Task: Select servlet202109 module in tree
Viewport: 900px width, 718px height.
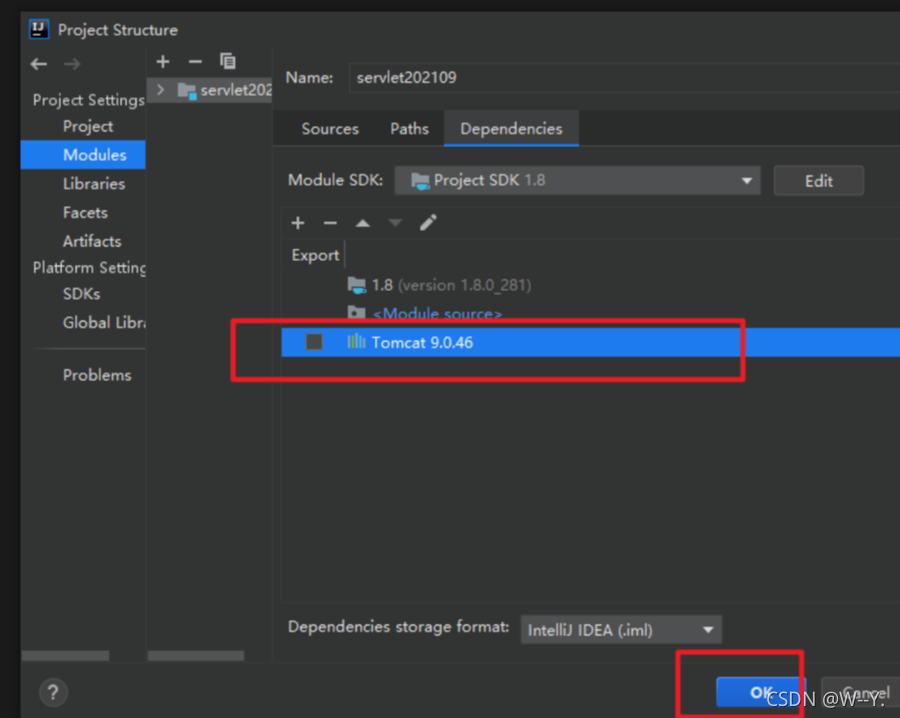Action: (210, 90)
